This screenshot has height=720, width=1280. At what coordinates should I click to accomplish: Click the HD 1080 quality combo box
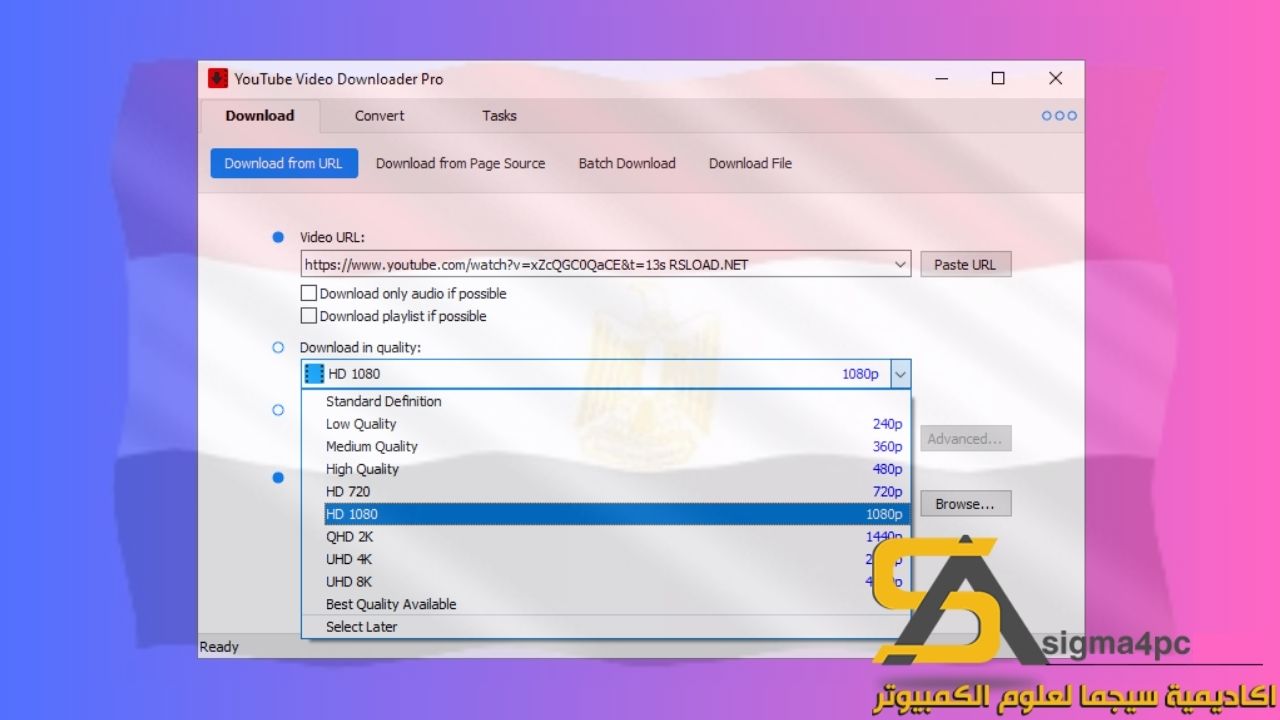(x=606, y=374)
